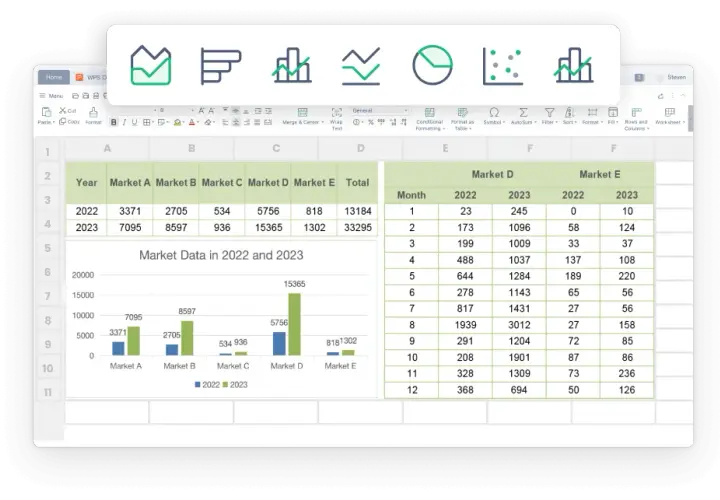Select the pie chart icon
Viewport: 720px width, 500px height.
tap(432, 65)
